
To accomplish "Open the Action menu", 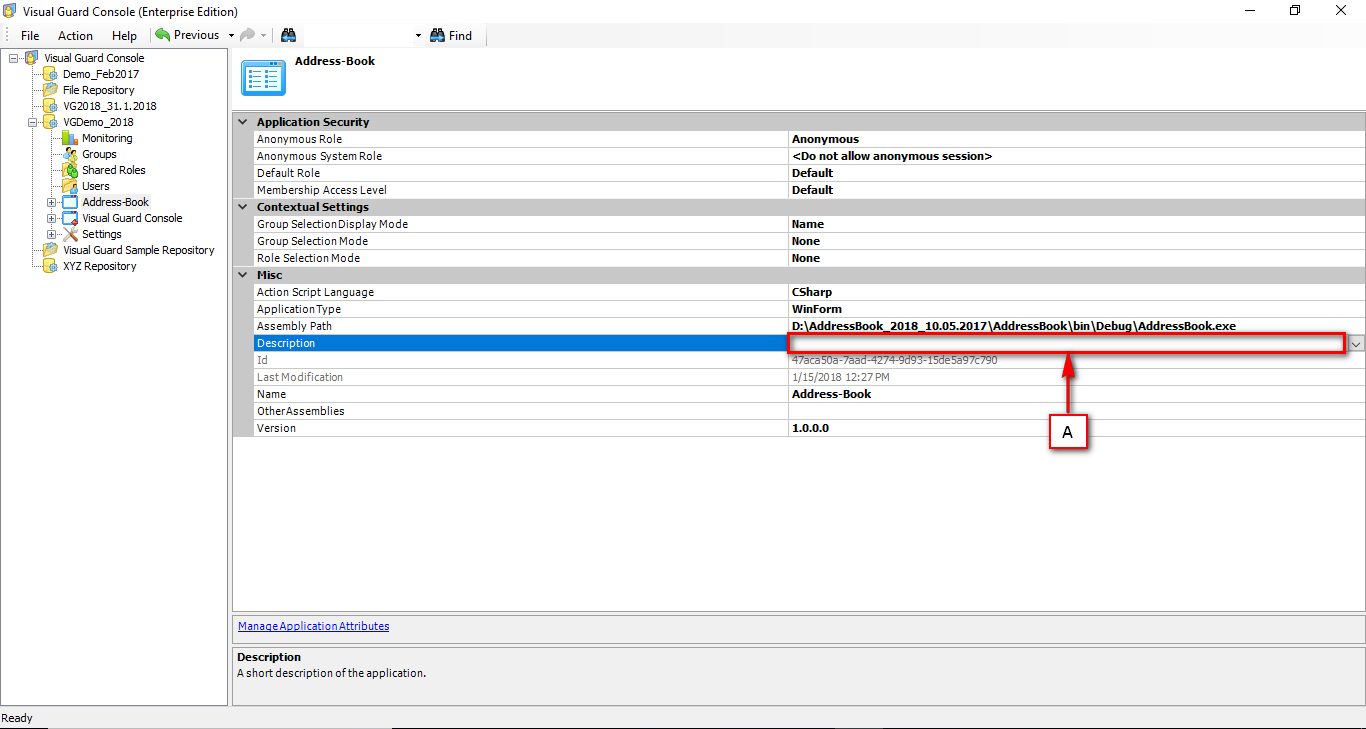I will tap(75, 35).
